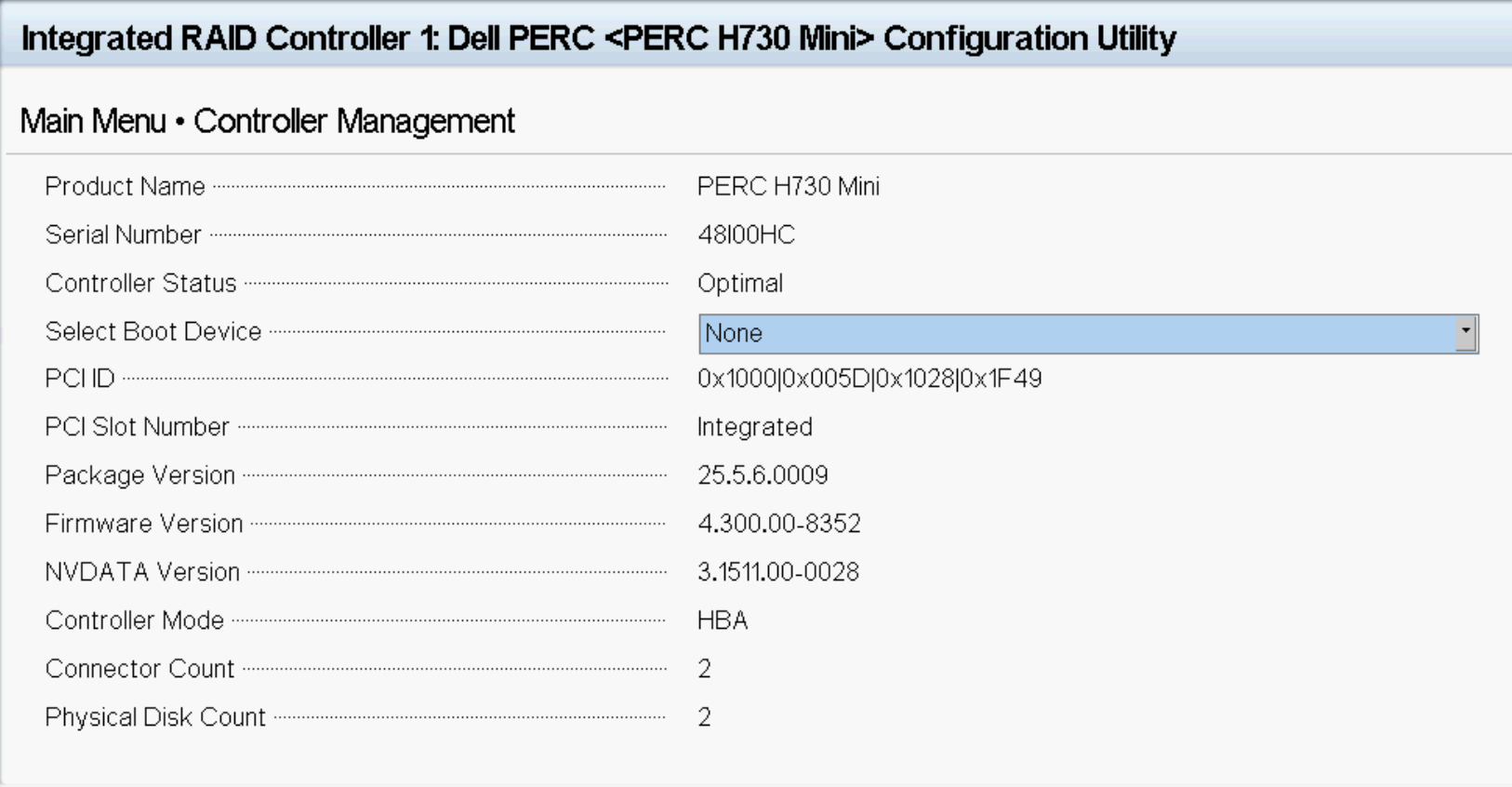Image resolution: width=1512 pixels, height=787 pixels.
Task: Click Firmware Version value 4.300.00-8352
Action: pyautogui.click(x=778, y=524)
